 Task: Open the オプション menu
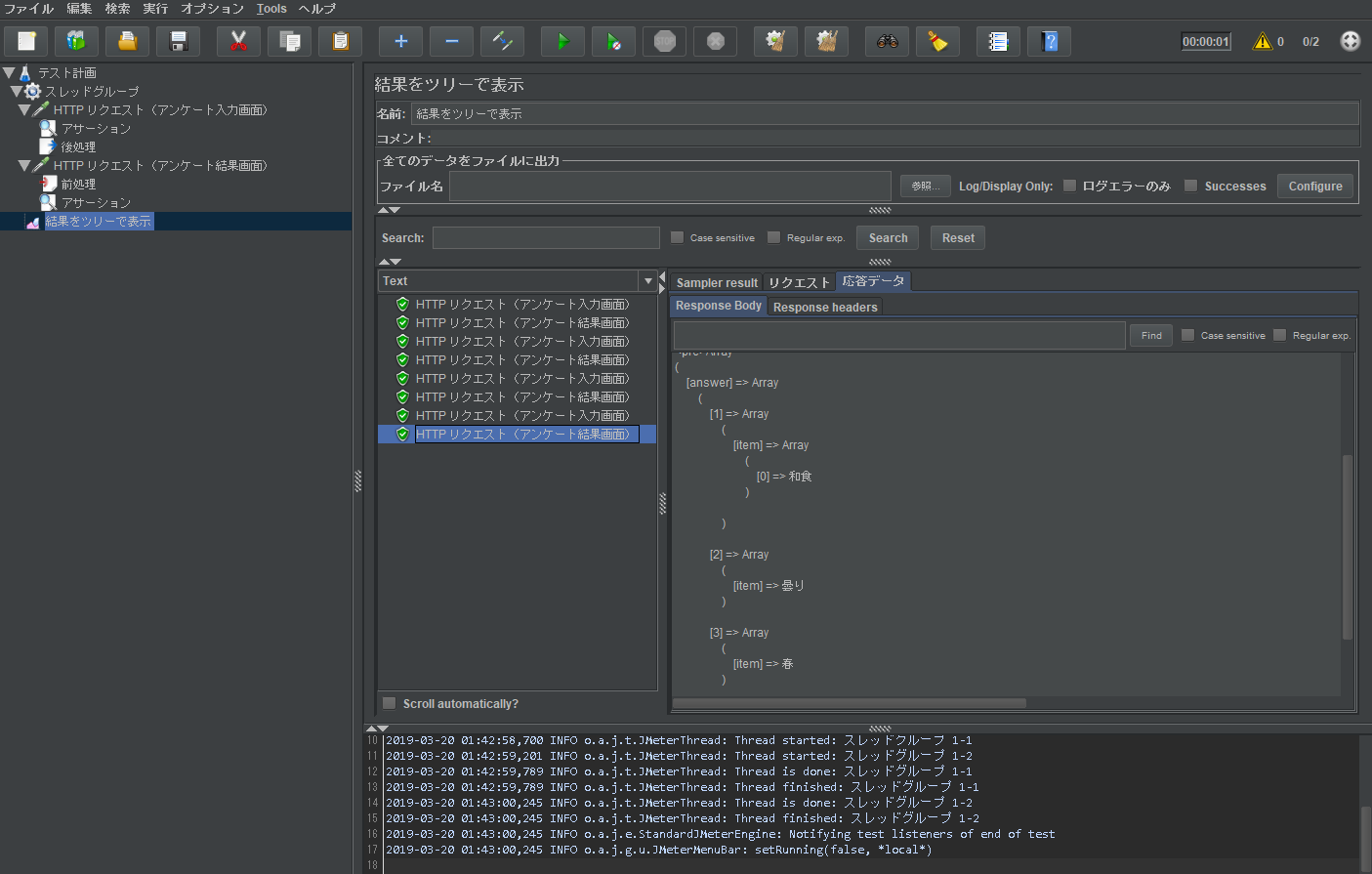(x=212, y=9)
